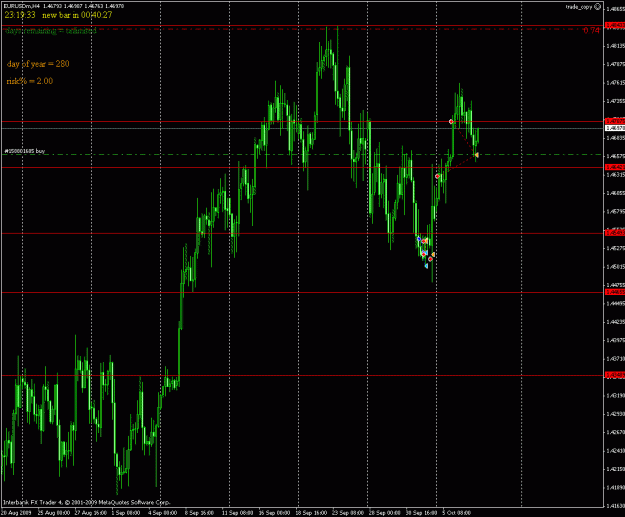Click the 'days remaining = unlimited' text
Image resolution: width=625 pixels, height=517 pixels.
pyautogui.click(x=51, y=31)
